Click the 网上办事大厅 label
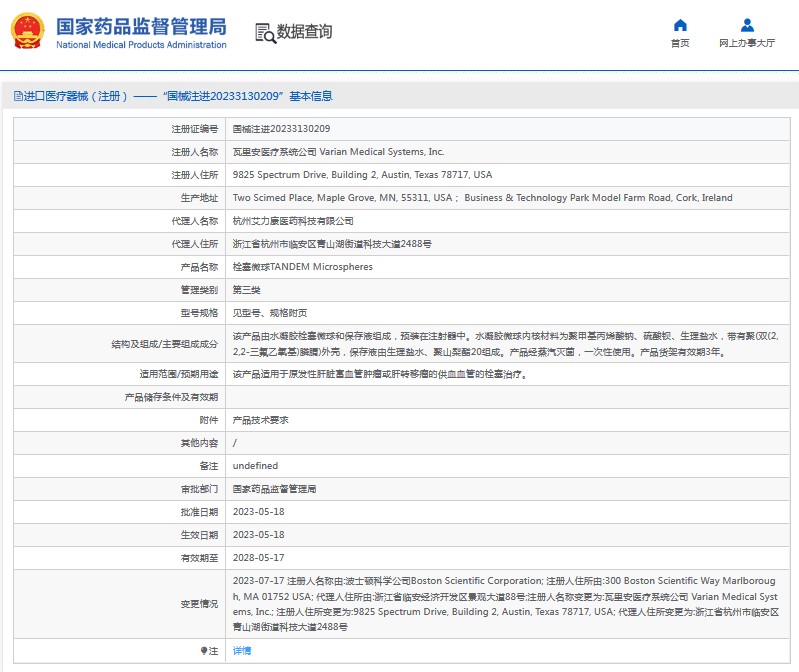799x672 pixels. [747, 43]
